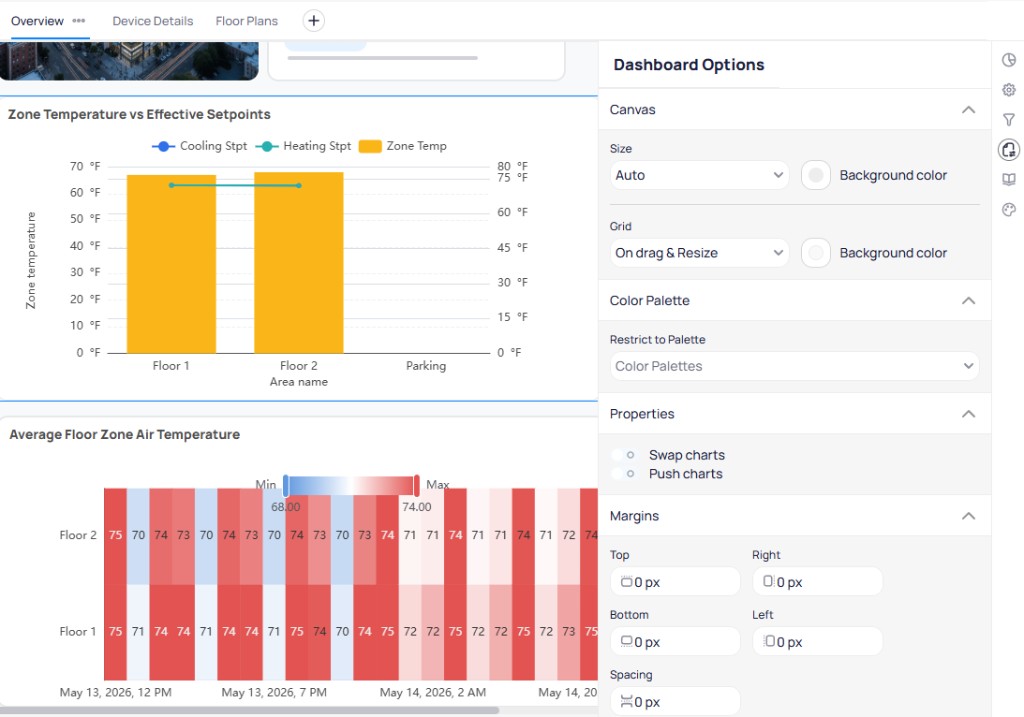The image size is (1024, 717).
Task: Open the Grid On drag & Resize dropdown
Action: [699, 253]
